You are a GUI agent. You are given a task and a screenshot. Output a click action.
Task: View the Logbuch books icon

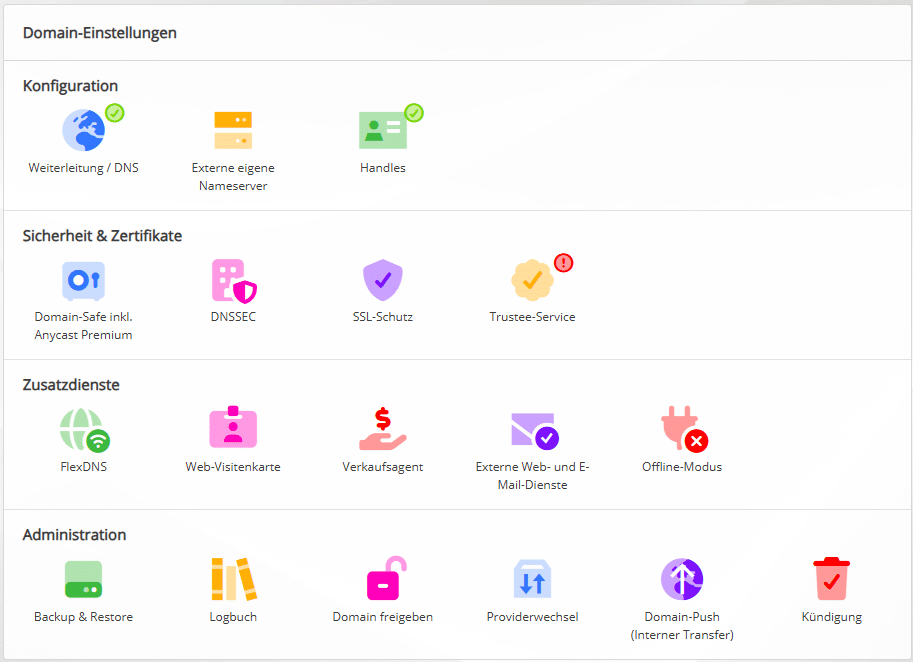click(234, 579)
